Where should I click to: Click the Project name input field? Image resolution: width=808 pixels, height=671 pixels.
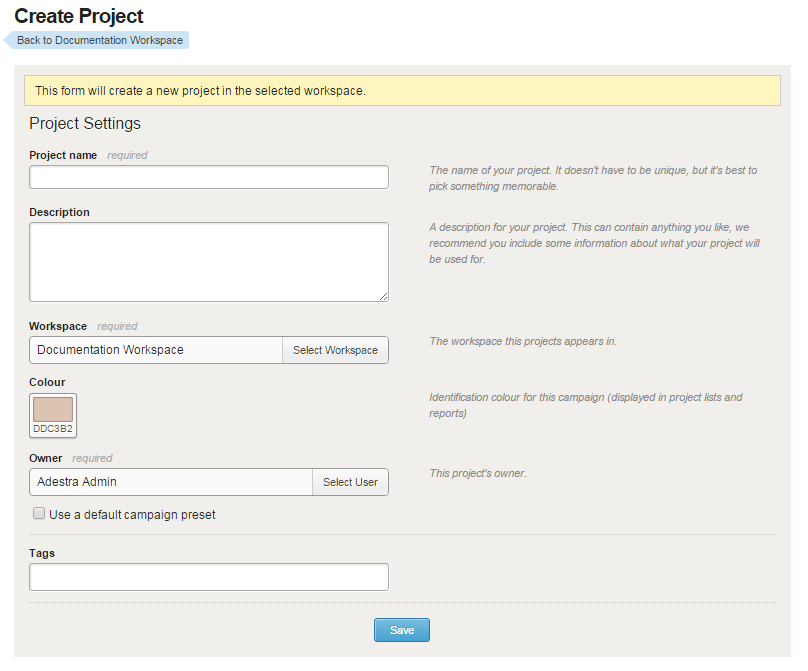click(x=209, y=177)
